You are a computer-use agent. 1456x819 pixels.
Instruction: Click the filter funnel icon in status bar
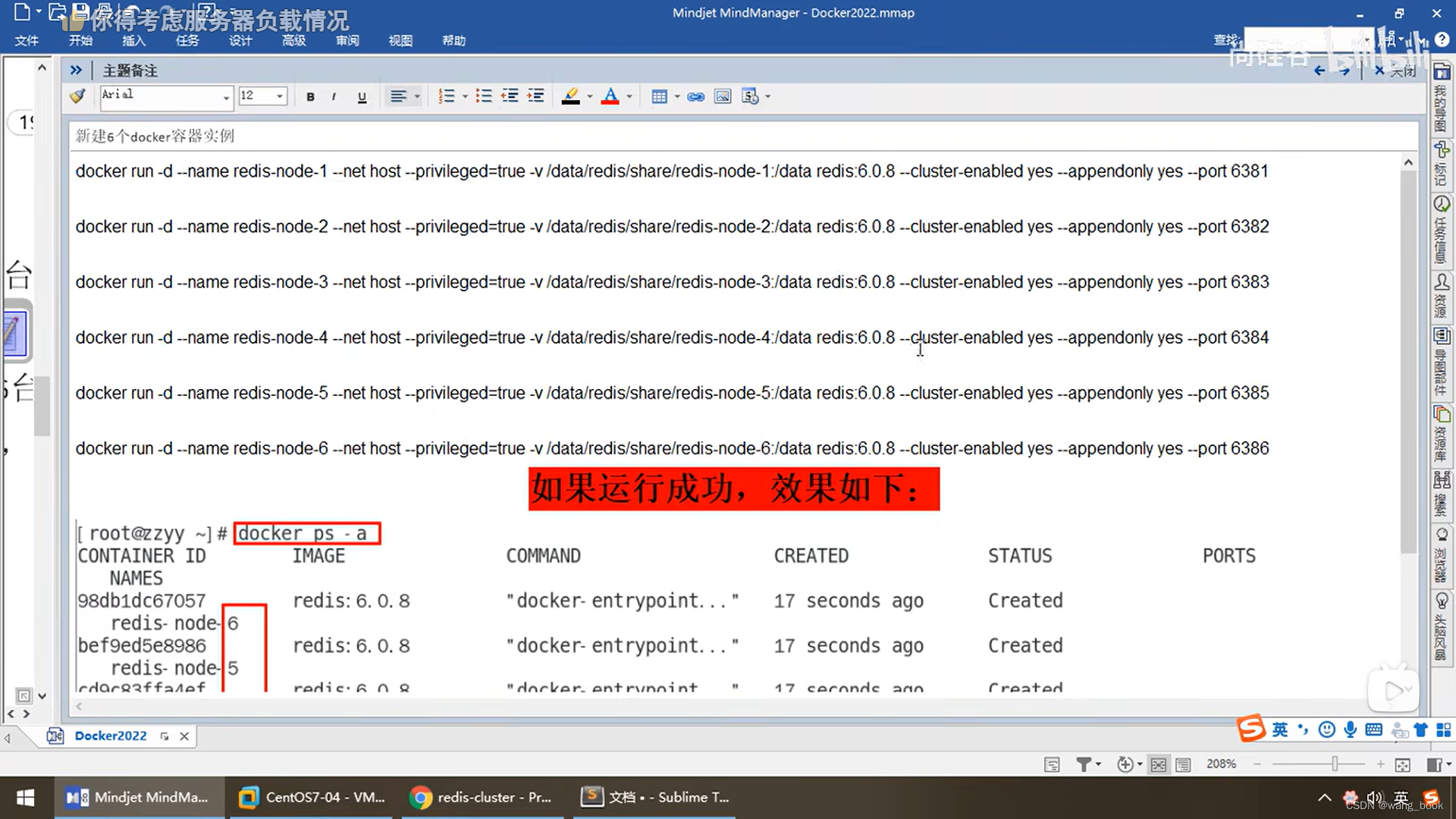pos(1084,764)
